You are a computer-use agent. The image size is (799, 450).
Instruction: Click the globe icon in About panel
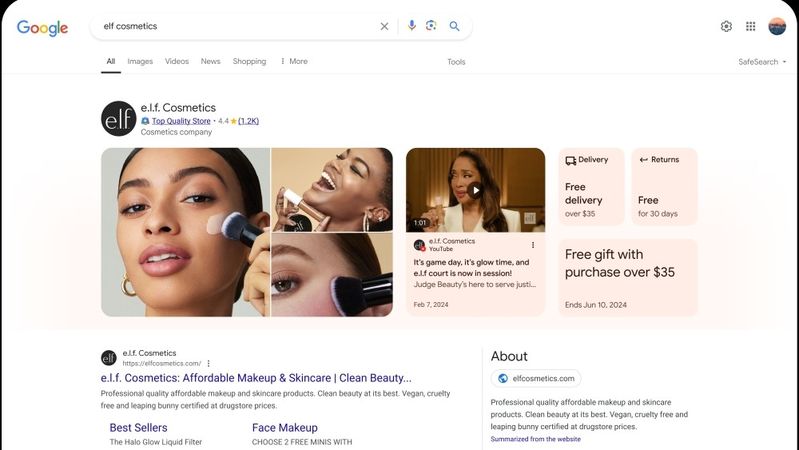503,378
